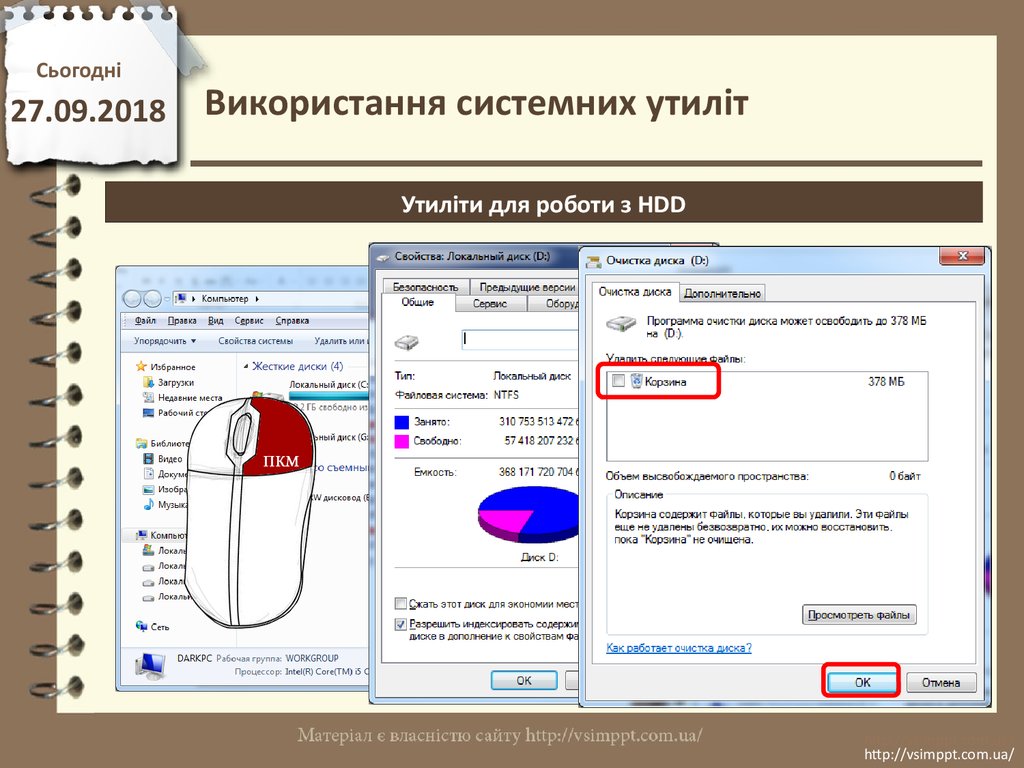Image resolution: width=1024 pixels, height=768 pixels.
Task: Check the Корзина checkbox in Disk Cleanup
Action: click(x=618, y=381)
